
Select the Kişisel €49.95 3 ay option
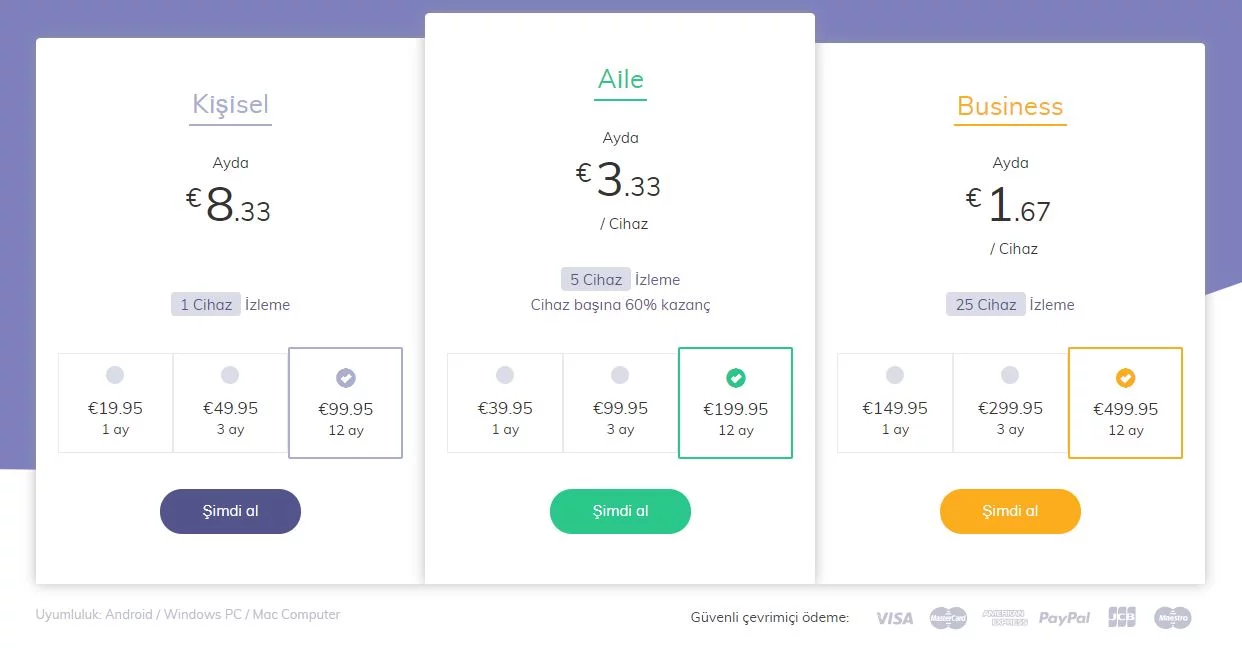(x=230, y=403)
